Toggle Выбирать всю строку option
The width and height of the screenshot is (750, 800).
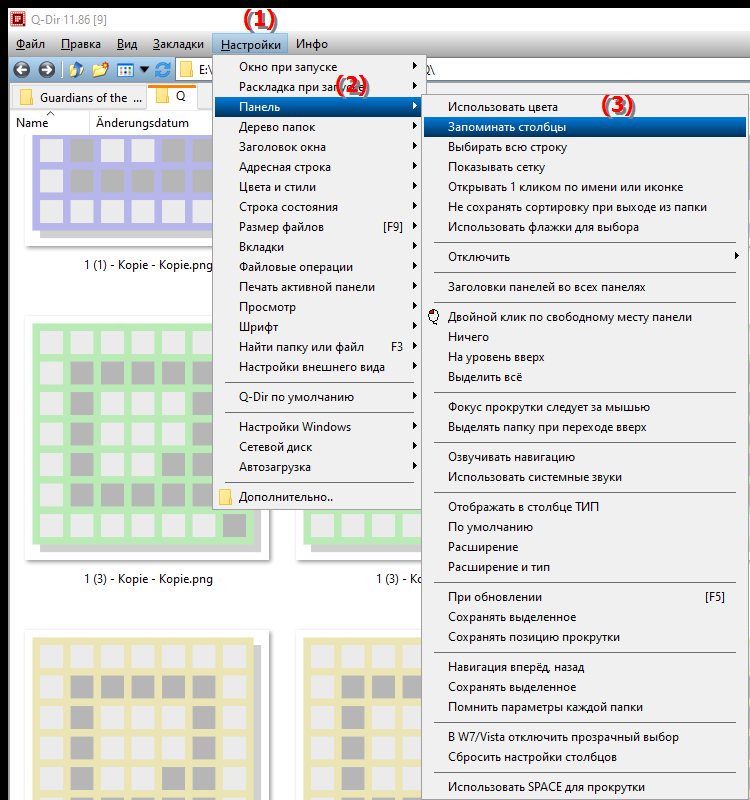pos(585,147)
